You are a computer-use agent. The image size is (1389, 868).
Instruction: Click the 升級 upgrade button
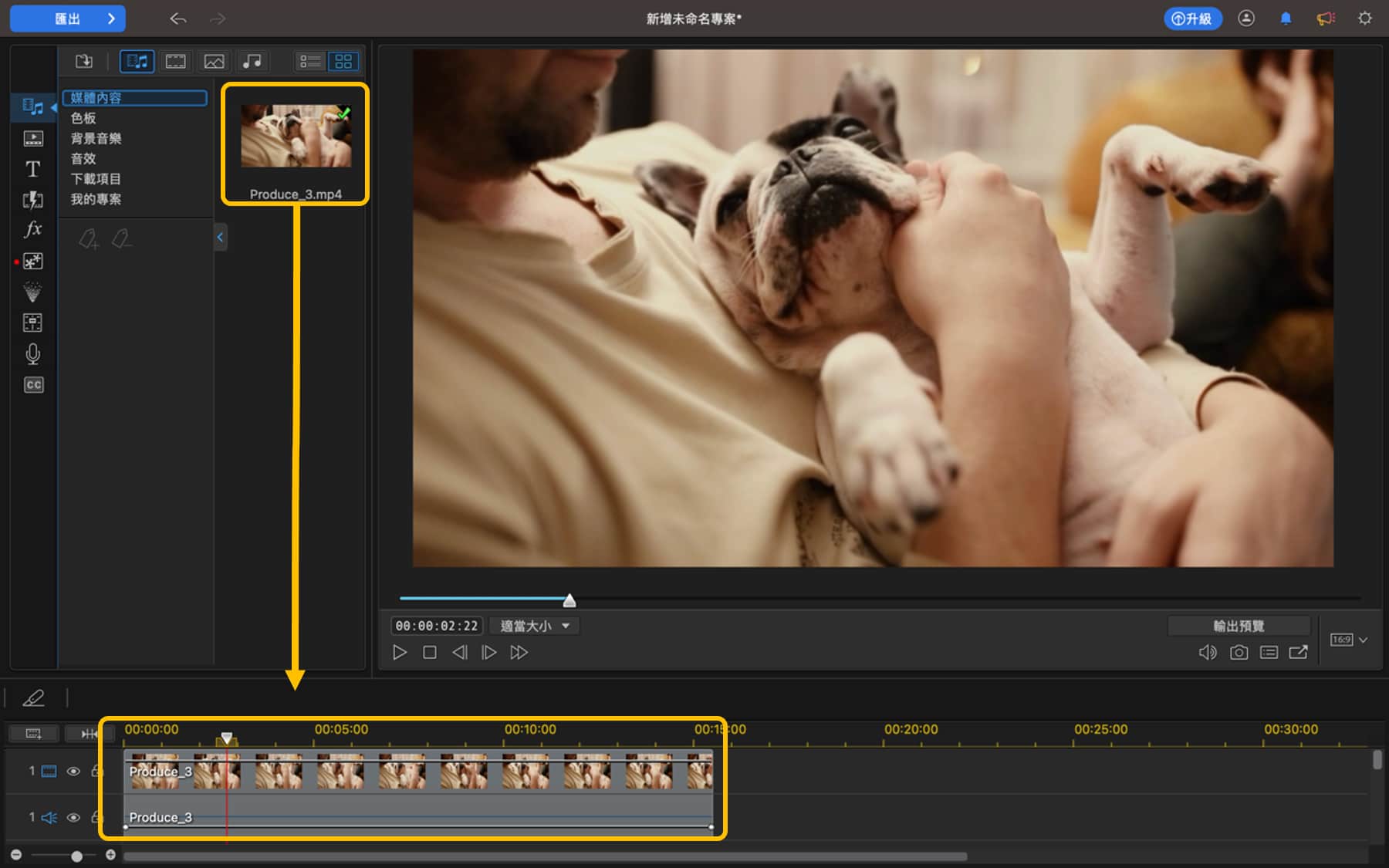(1192, 19)
